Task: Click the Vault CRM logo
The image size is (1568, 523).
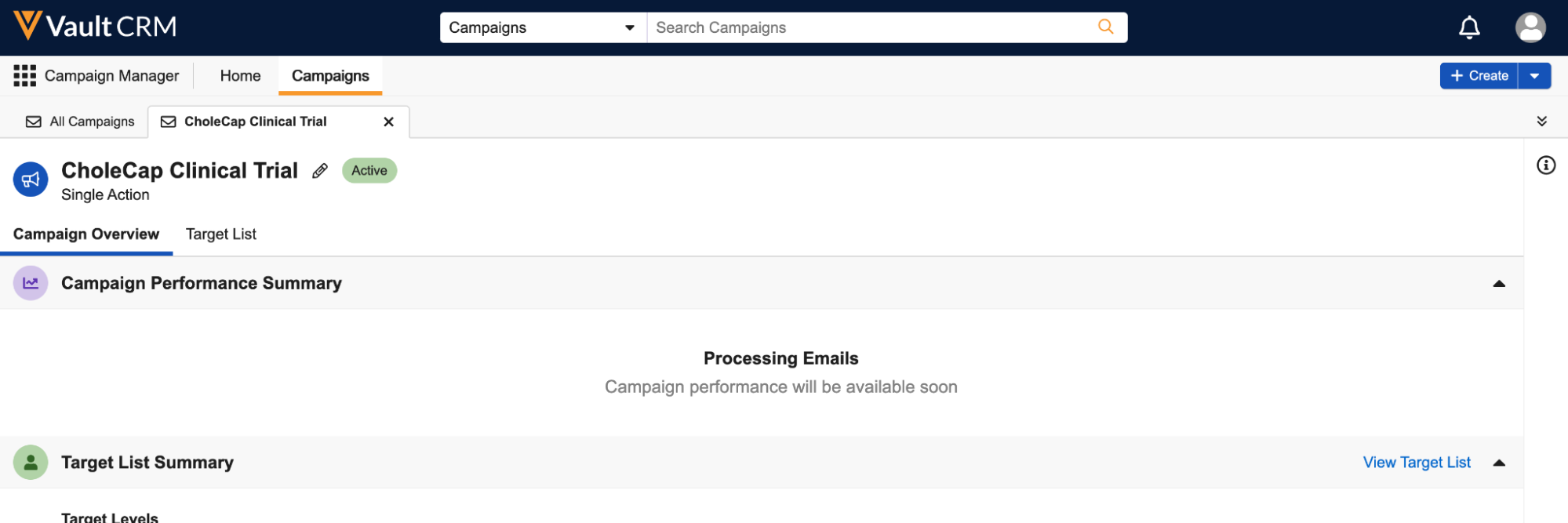Action: pos(95,27)
